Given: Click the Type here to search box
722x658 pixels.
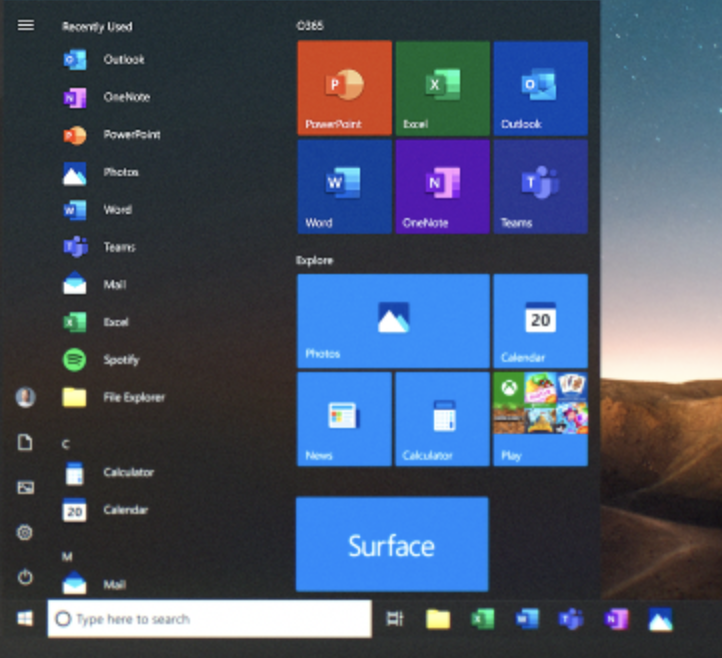Looking at the screenshot, I should [210, 619].
